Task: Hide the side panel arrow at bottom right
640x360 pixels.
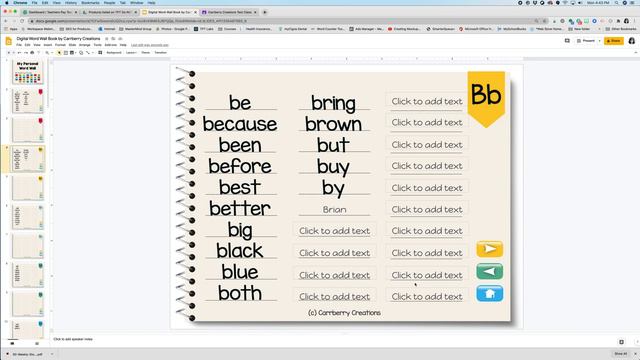Action: [x=637, y=342]
